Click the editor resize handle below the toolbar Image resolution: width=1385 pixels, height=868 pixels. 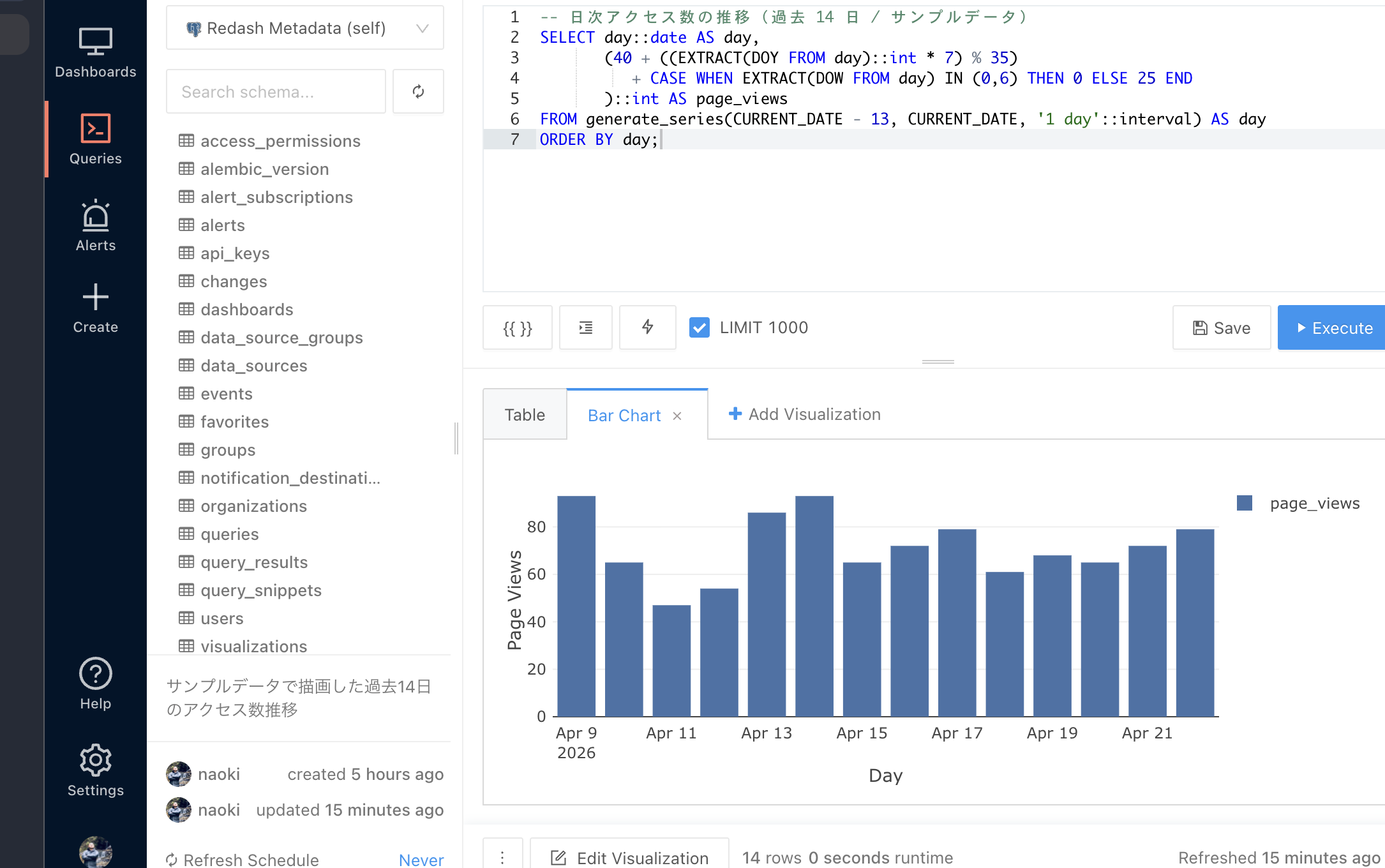(x=938, y=362)
